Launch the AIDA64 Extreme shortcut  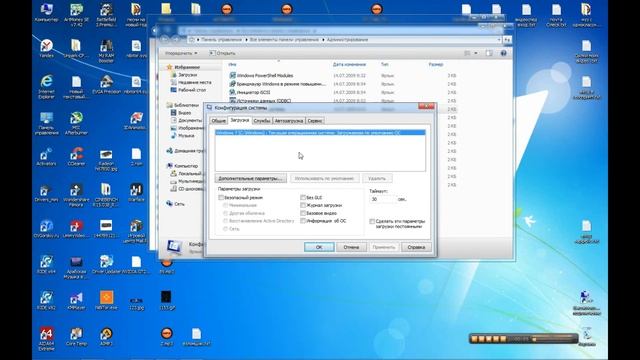tap(46, 339)
